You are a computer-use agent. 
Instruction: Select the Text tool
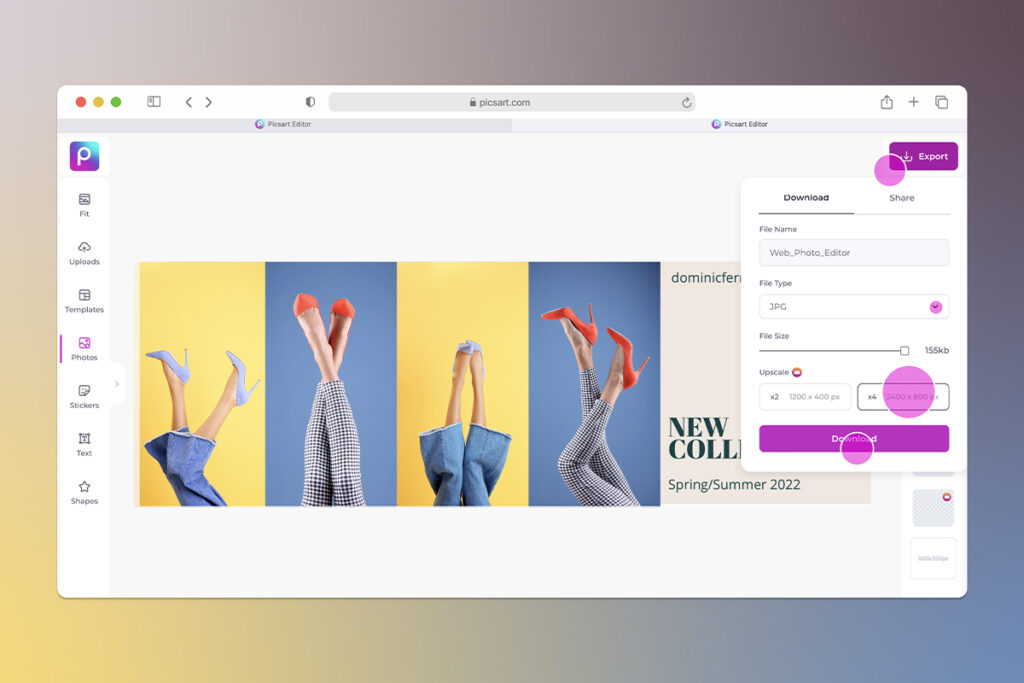click(84, 445)
